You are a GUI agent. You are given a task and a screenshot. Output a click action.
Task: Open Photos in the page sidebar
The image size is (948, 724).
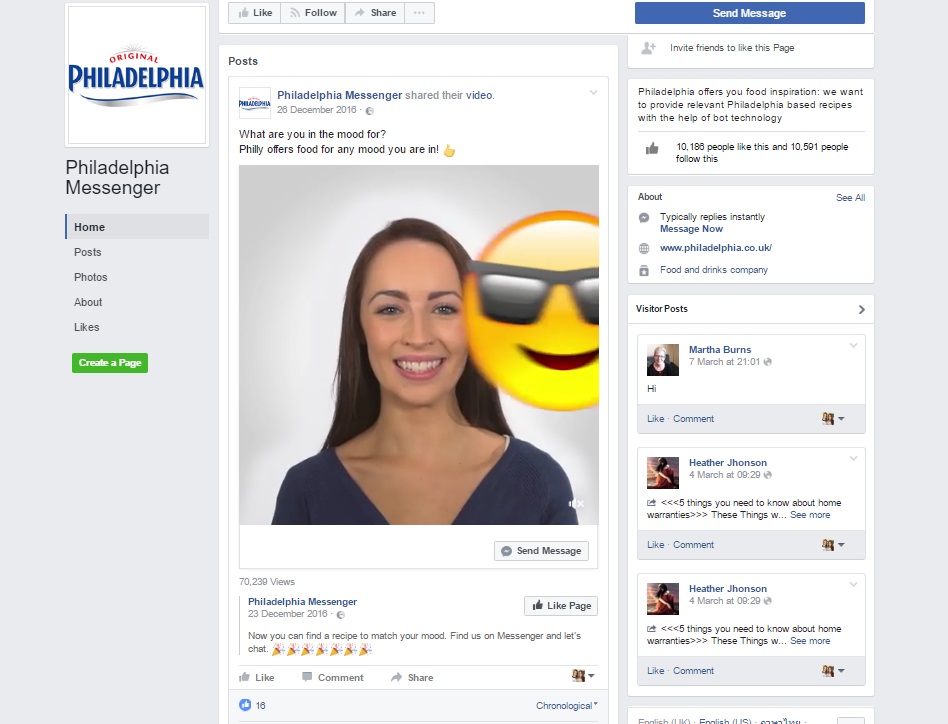[x=91, y=277]
